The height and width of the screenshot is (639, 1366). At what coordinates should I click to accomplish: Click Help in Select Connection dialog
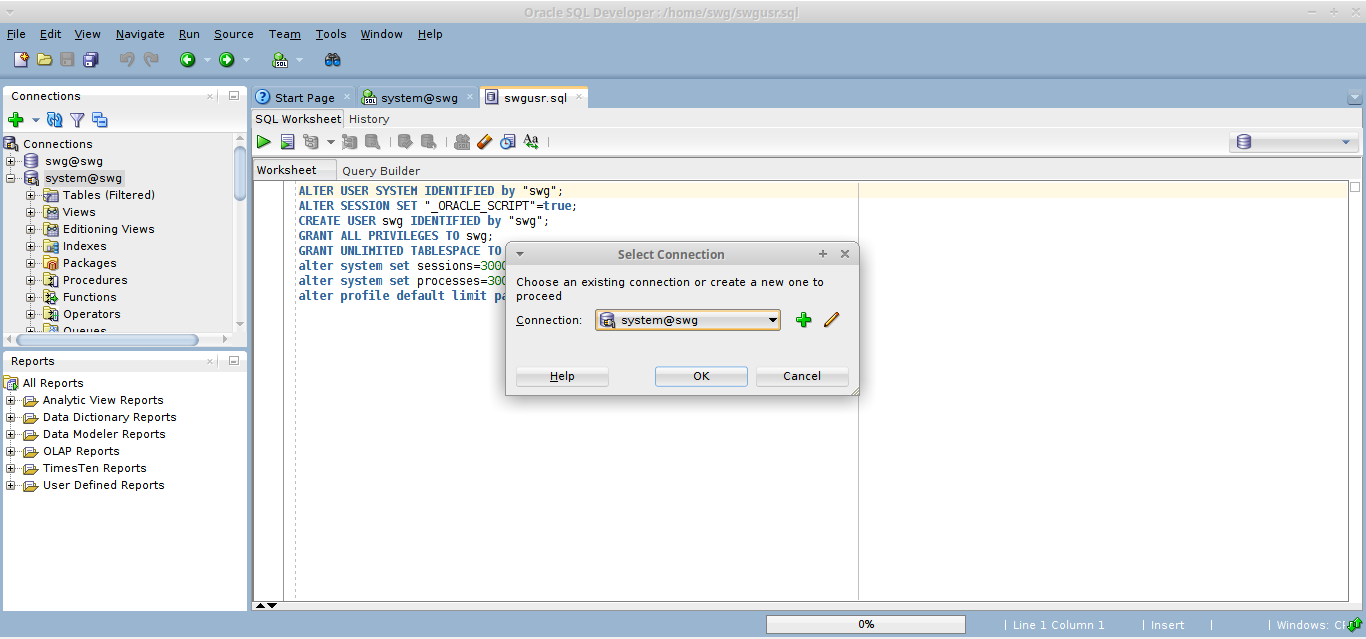click(x=562, y=376)
